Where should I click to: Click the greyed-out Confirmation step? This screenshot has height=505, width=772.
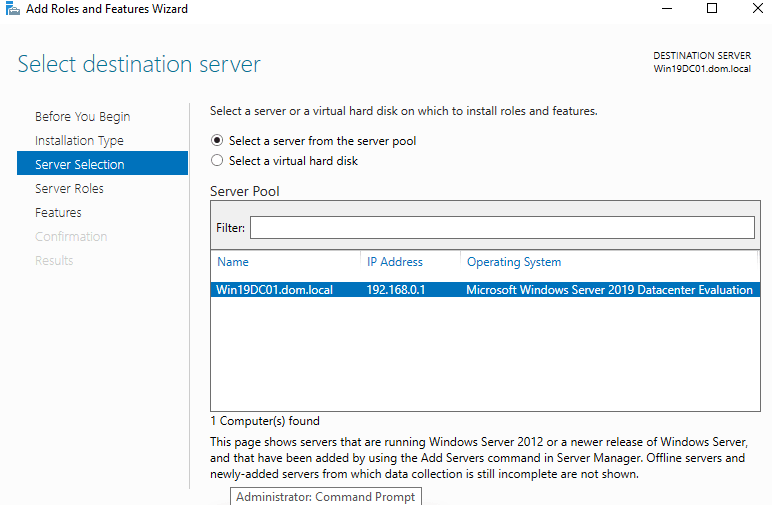click(x=71, y=237)
